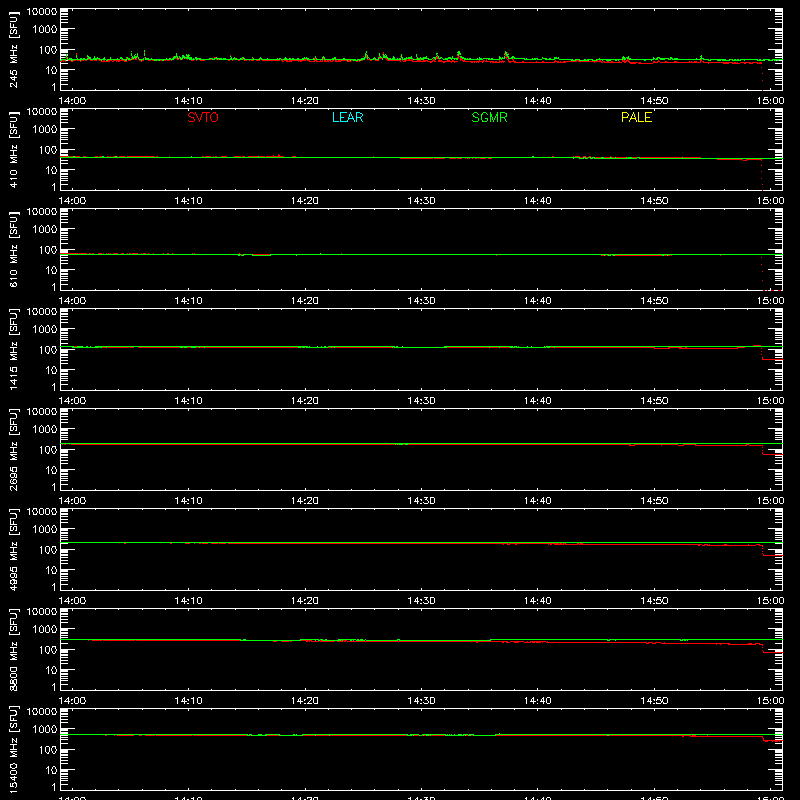Click the 1000 y-axis value on 4995 MHz plot
This screenshot has width=800, height=800.
pos(45,530)
